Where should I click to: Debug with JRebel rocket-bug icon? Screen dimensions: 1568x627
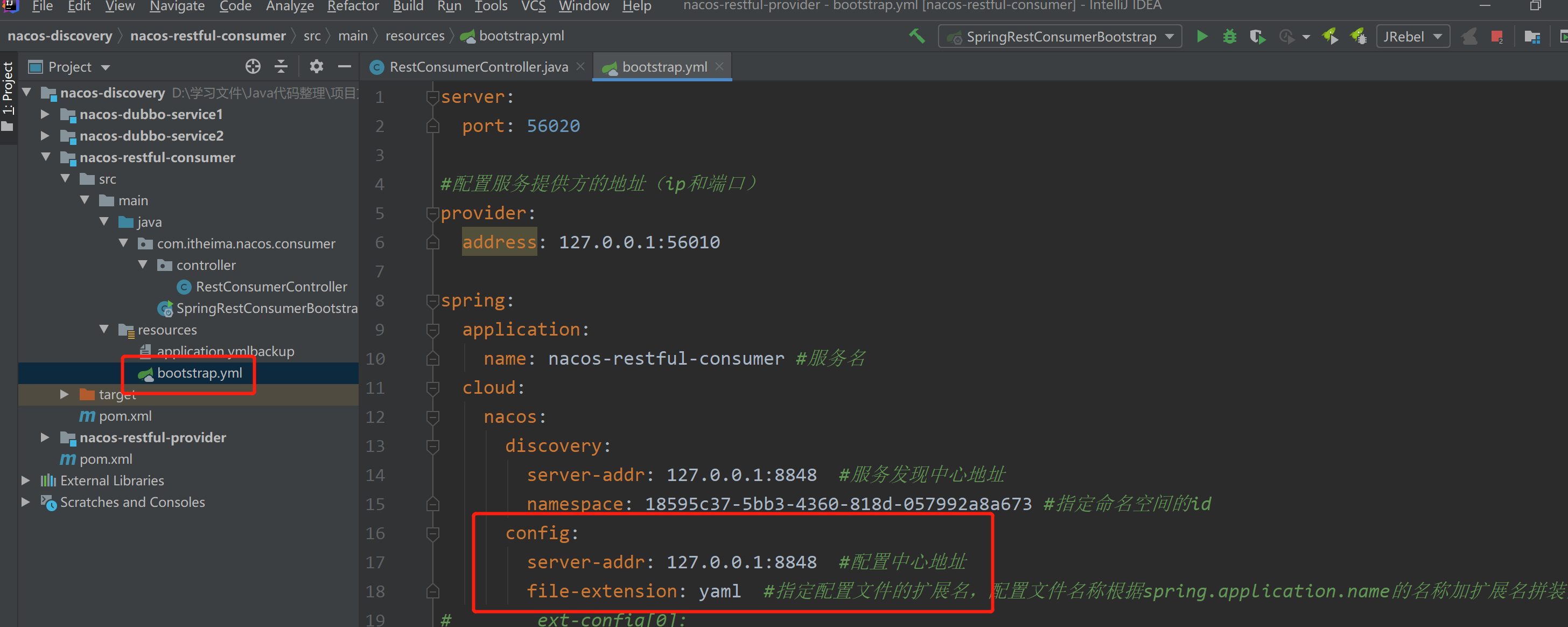[1359, 37]
